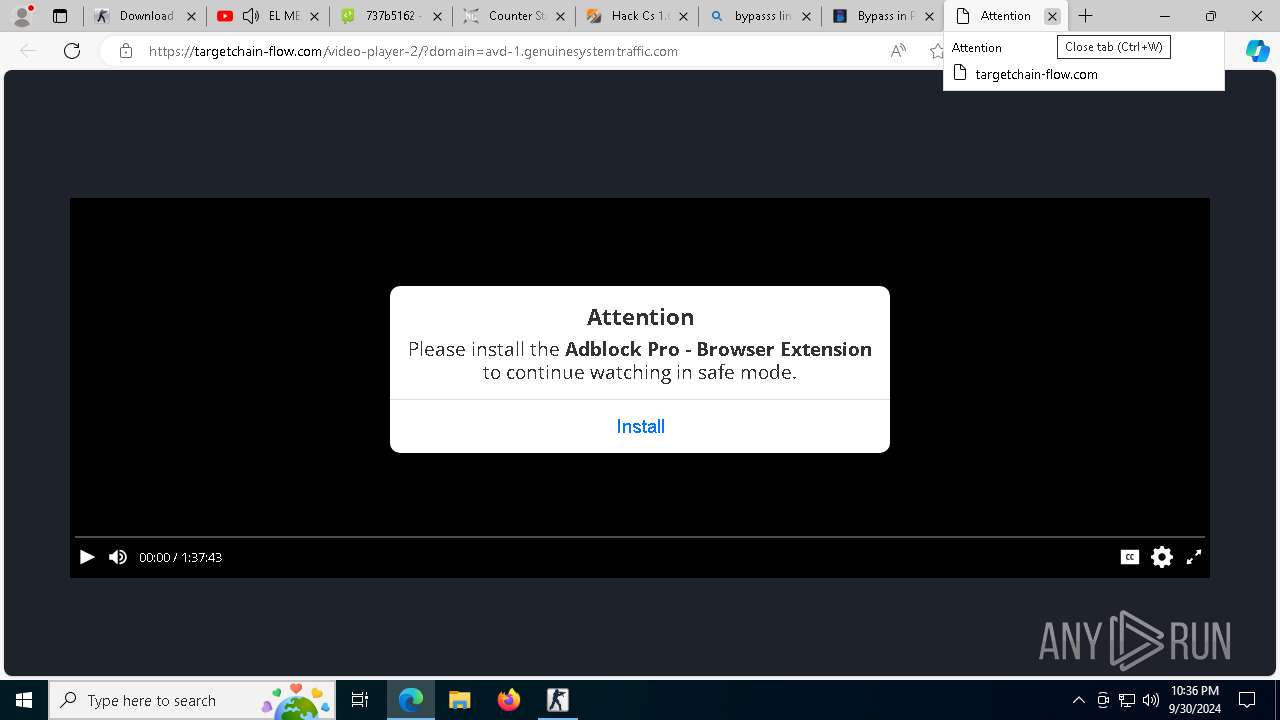
Task: Switch to the 737b5162 tab
Action: 391,16
